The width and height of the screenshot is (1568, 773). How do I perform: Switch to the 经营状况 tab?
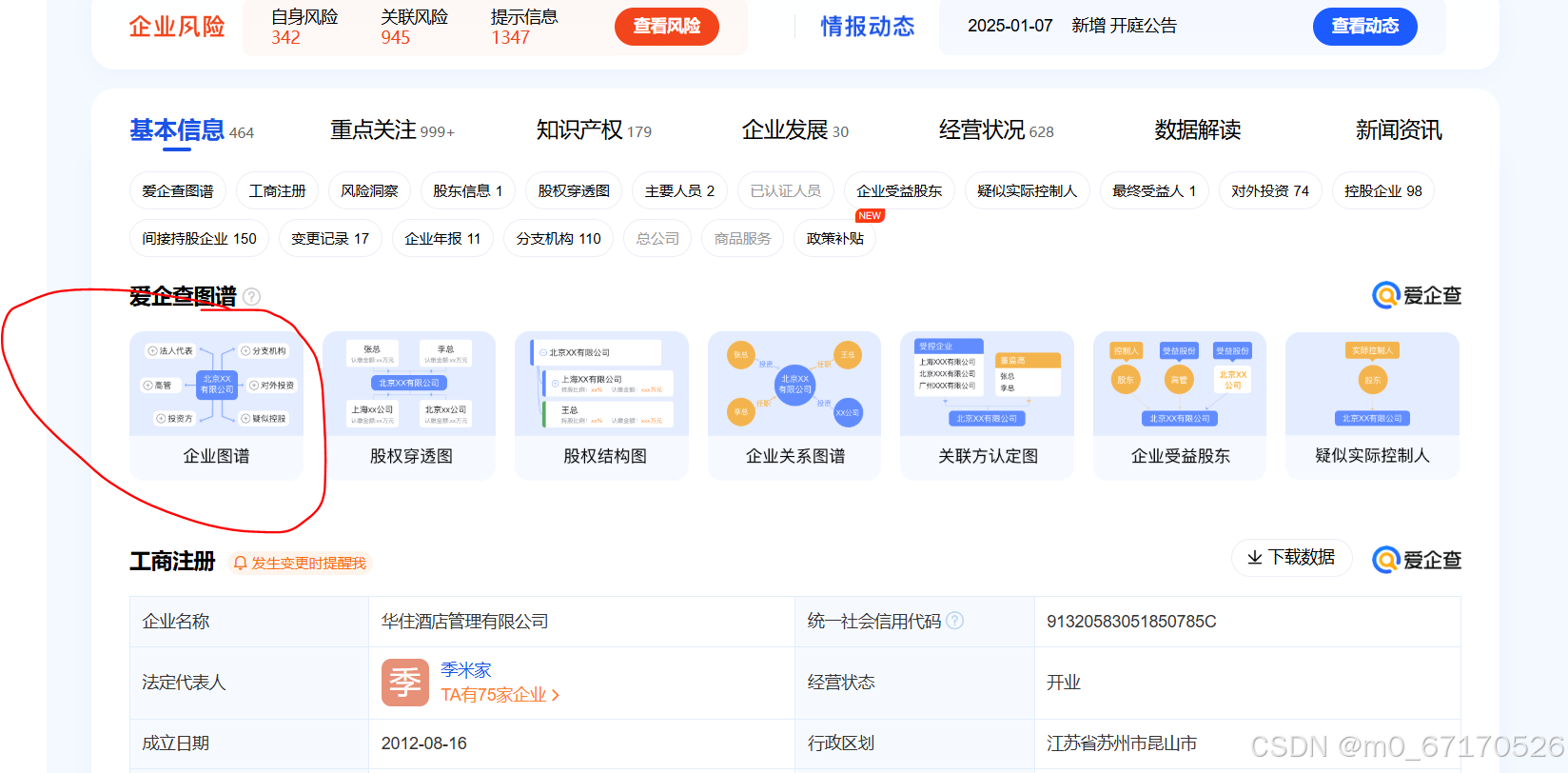[x=996, y=130]
